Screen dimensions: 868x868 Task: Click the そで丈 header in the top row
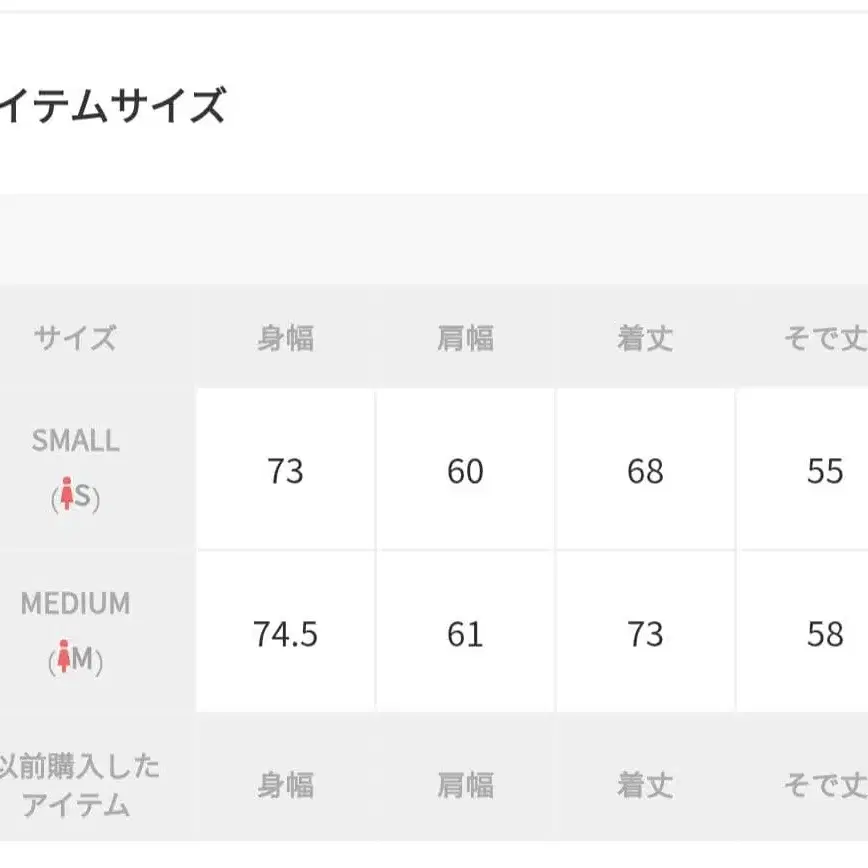pyautogui.click(x=825, y=338)
